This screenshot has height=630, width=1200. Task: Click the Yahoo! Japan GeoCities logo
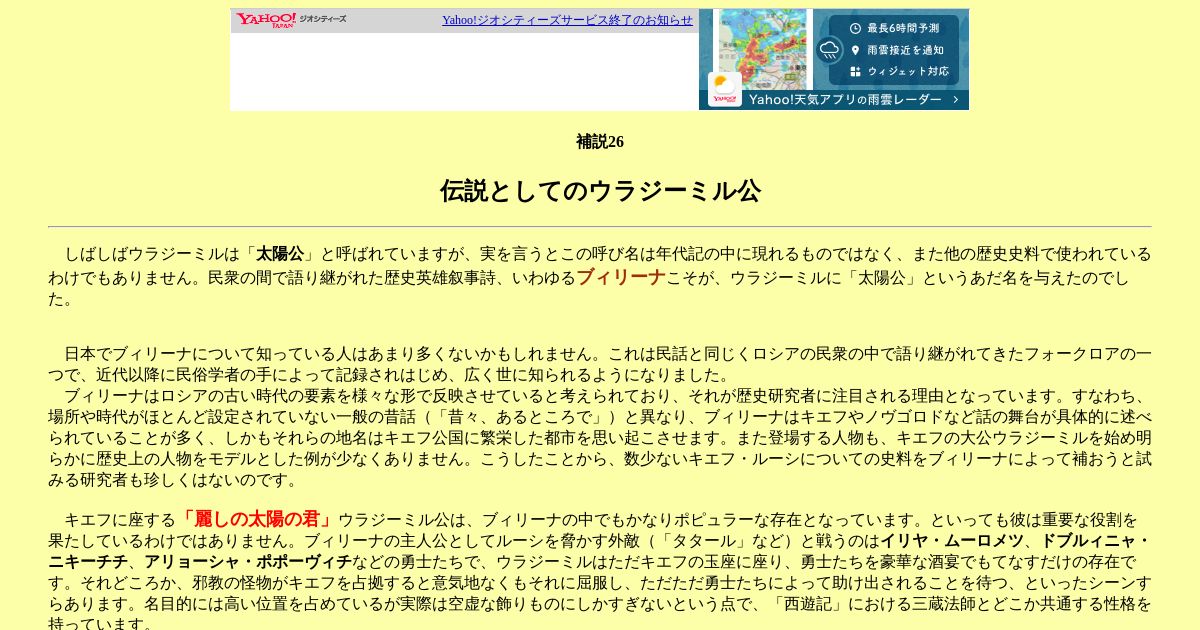(291, 20)
